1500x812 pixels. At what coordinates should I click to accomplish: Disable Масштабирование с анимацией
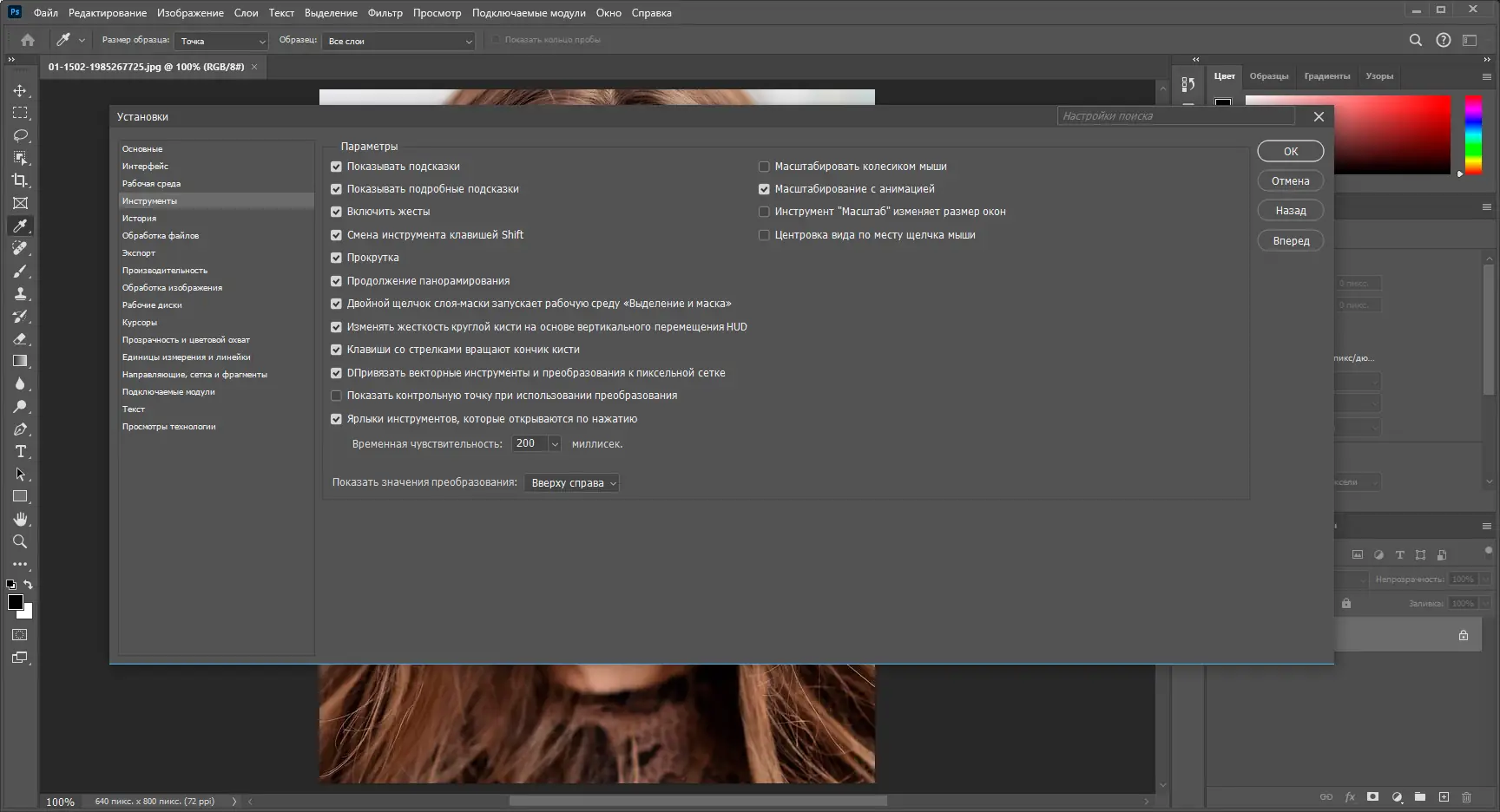tap(764, 188)
